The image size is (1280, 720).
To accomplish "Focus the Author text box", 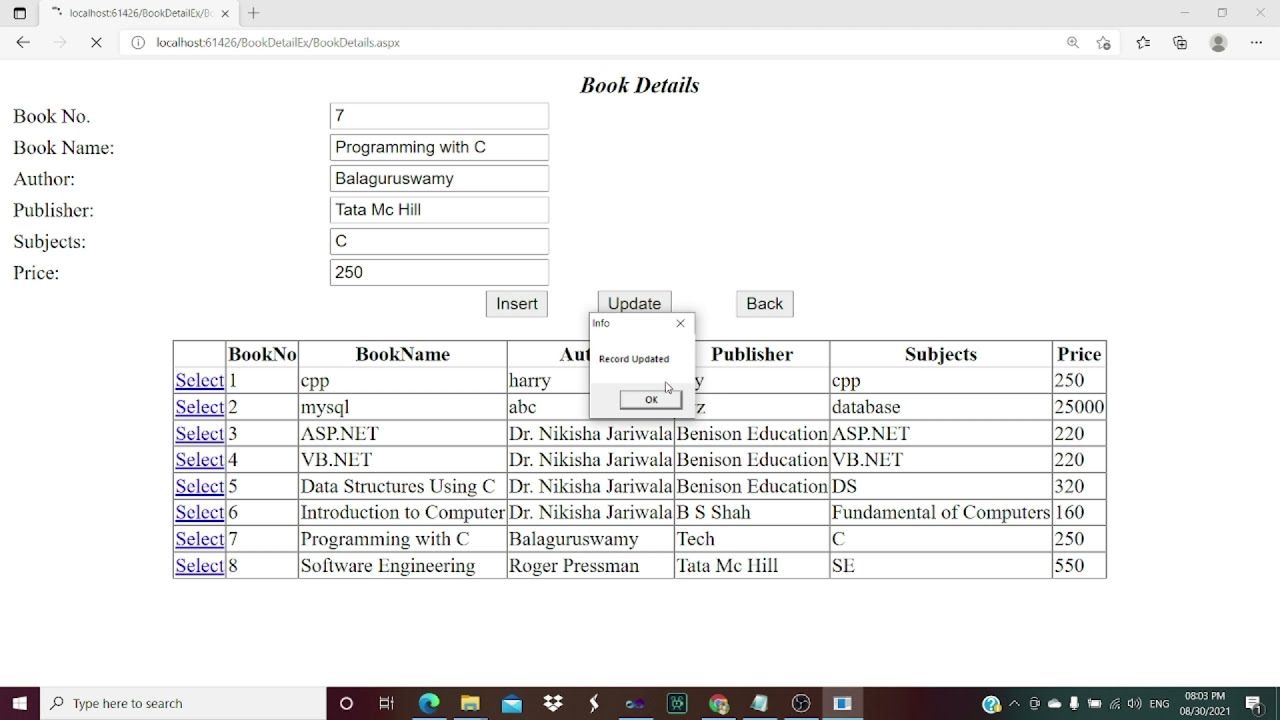I will coord(439,178).
